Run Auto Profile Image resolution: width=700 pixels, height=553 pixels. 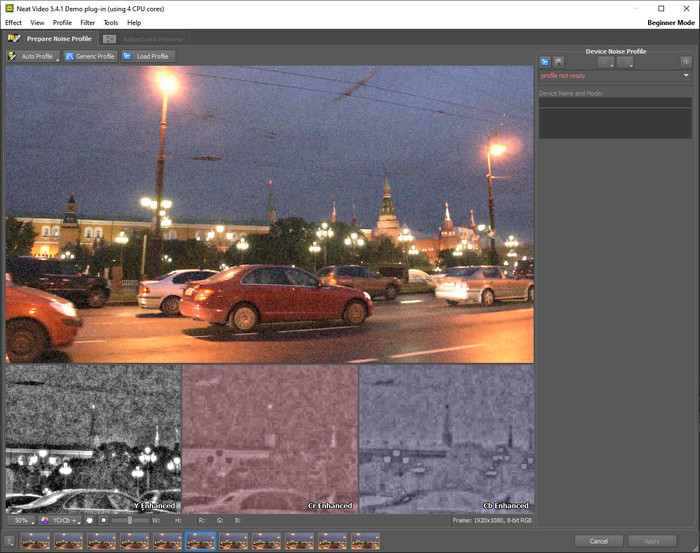[x=31, y=56]
